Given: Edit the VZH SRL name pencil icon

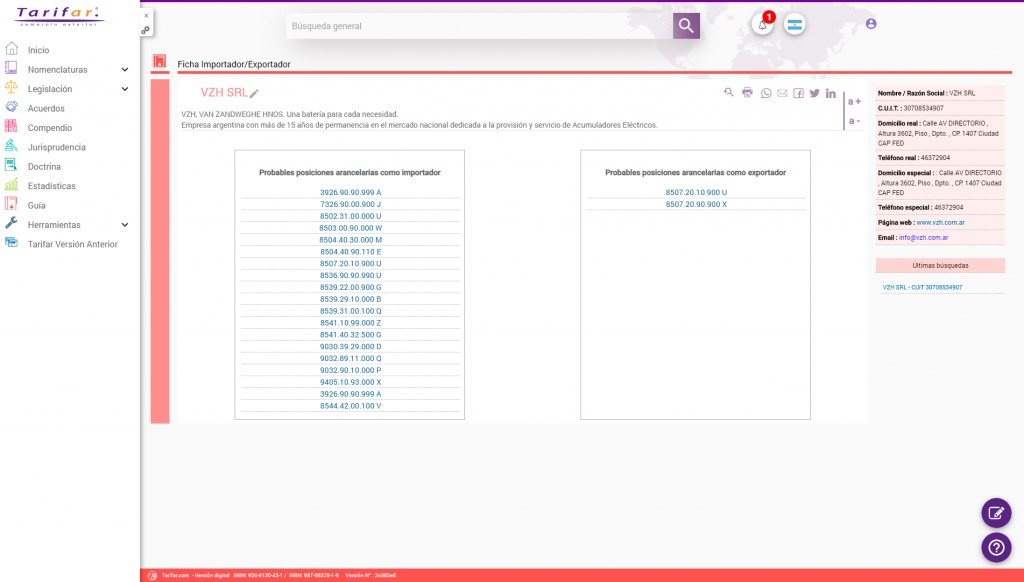Looking at the screenshot, I should (x=254, y=93).
